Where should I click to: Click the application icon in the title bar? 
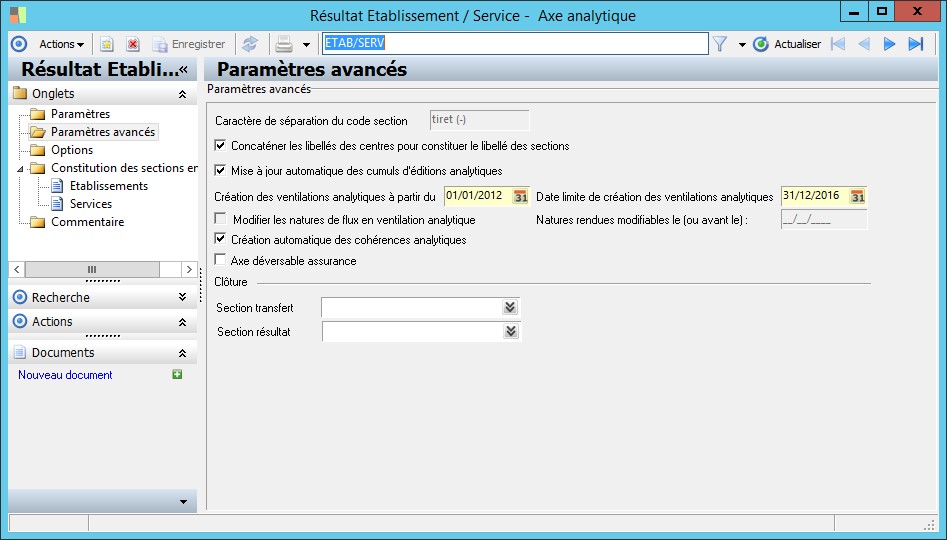pos(18,15)
